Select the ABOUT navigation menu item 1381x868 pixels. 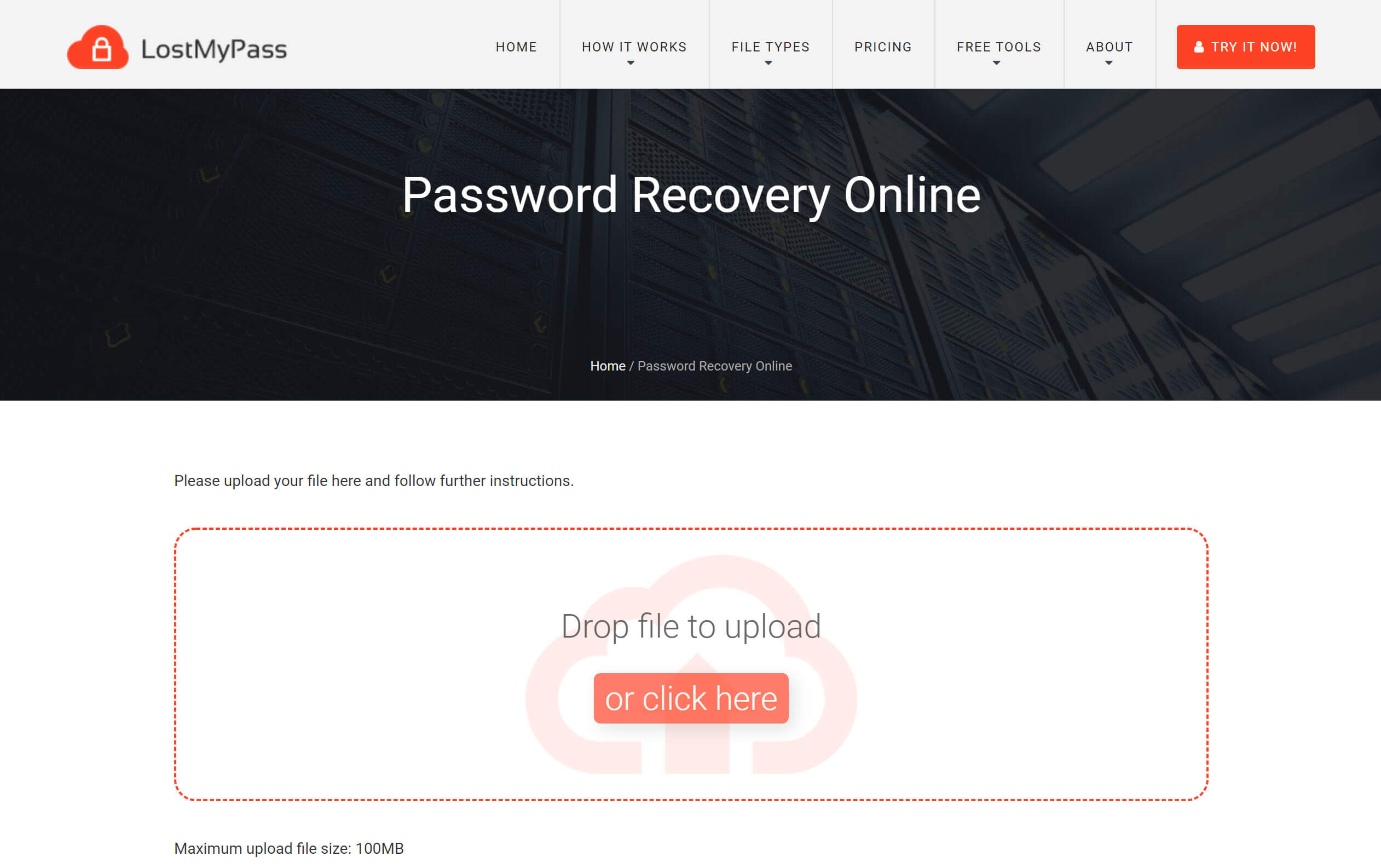tap(1109, 47)
